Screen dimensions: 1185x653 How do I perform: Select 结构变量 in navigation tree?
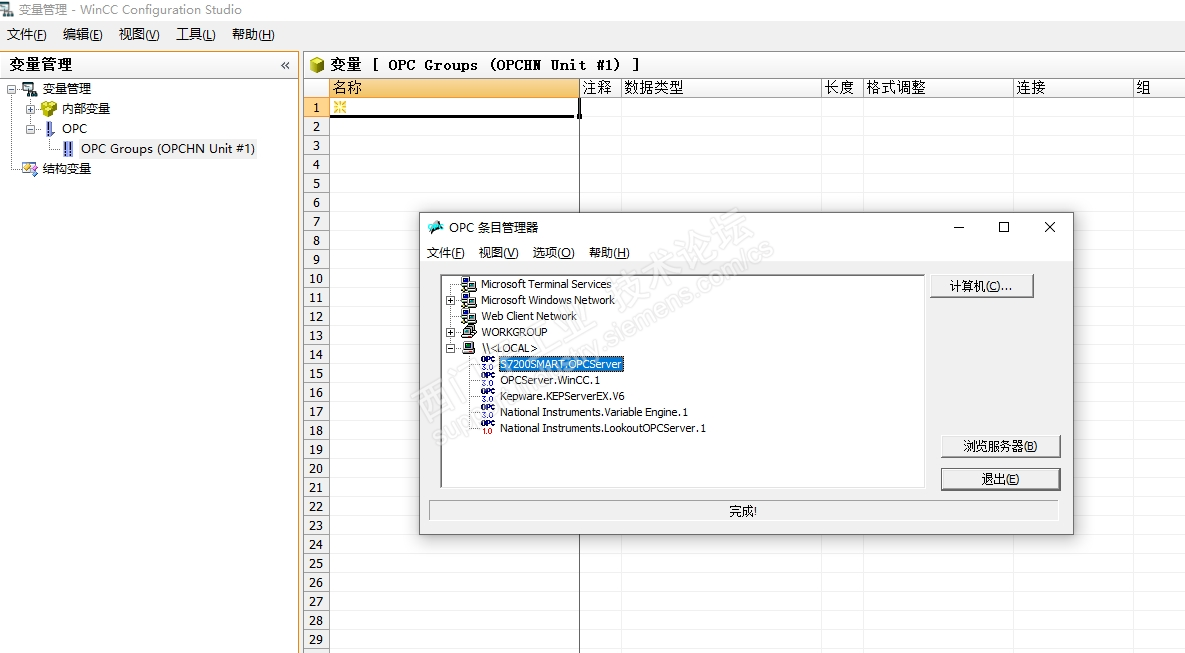(67, 169)
